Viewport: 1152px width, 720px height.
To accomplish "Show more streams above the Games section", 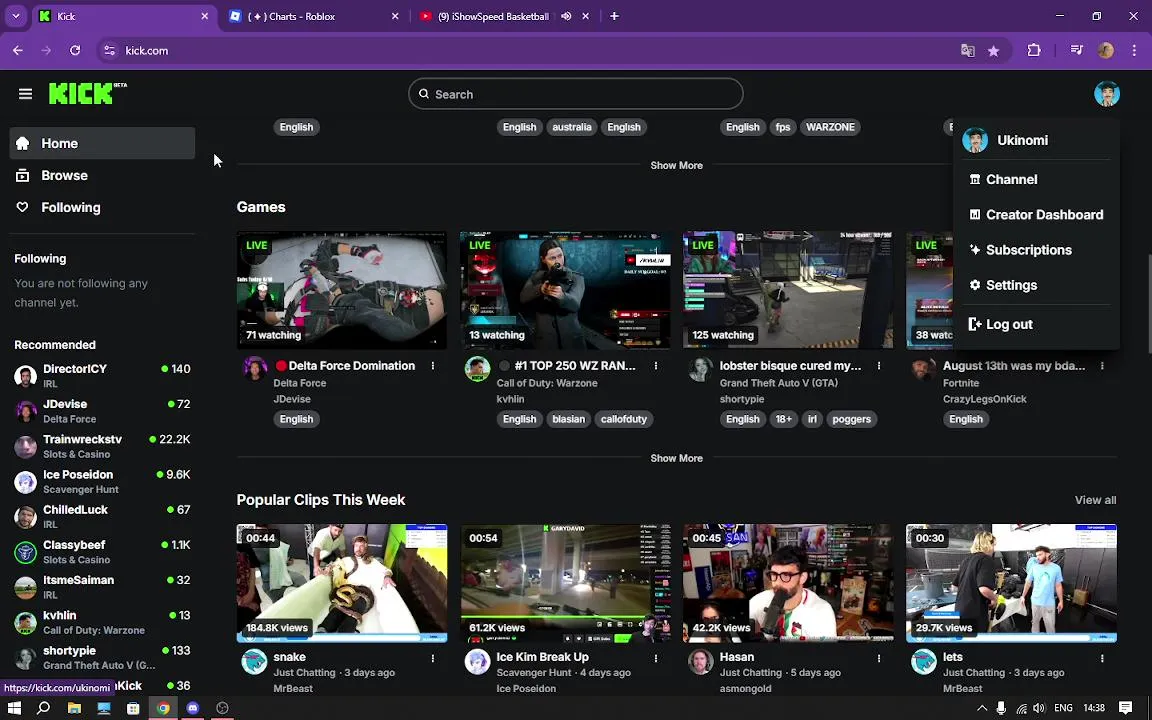I will 677,165.
